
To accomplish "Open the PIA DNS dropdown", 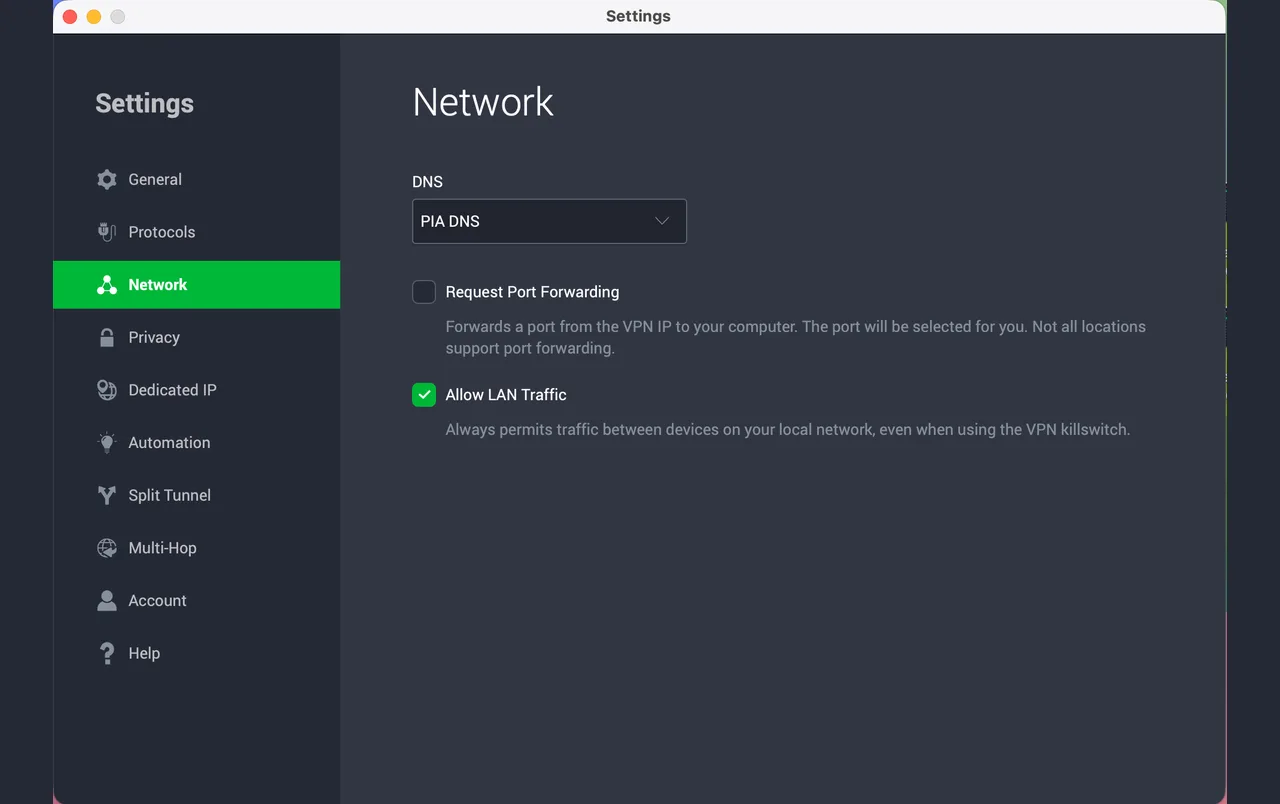I will [549, 221].
